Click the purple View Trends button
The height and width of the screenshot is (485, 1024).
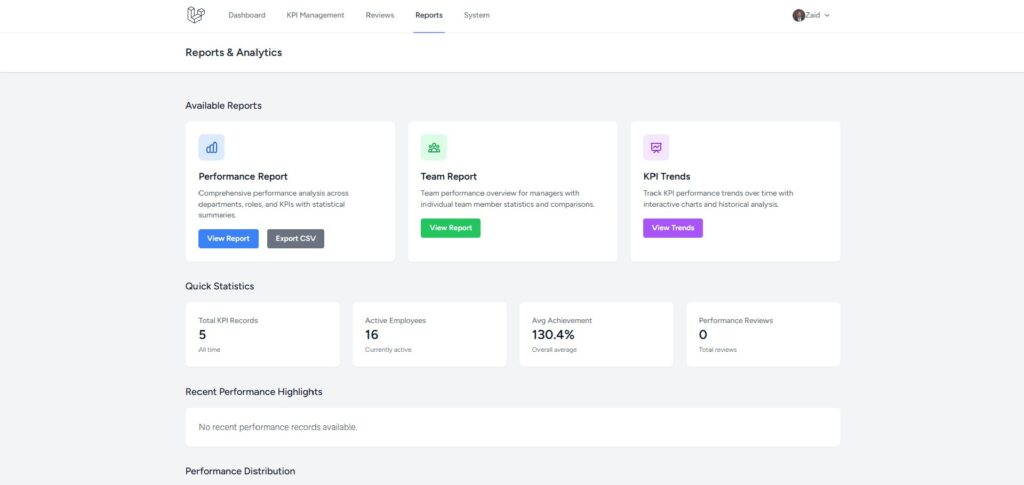click(x=673, y=228)
